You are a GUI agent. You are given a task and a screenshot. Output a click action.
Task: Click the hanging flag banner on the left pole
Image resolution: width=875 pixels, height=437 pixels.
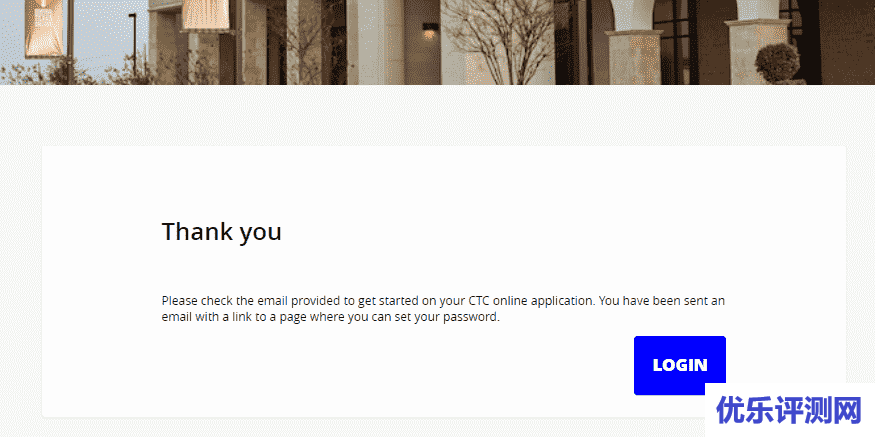[44, 27]
